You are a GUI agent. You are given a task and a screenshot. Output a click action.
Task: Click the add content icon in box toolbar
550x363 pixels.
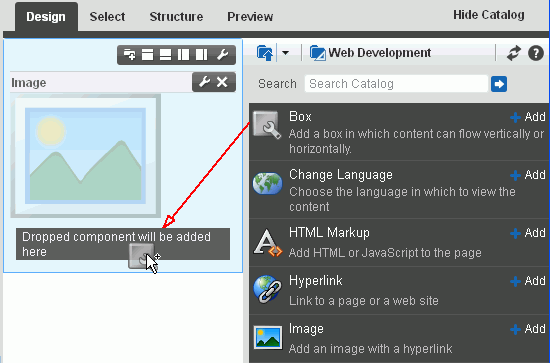coord(129,55)
